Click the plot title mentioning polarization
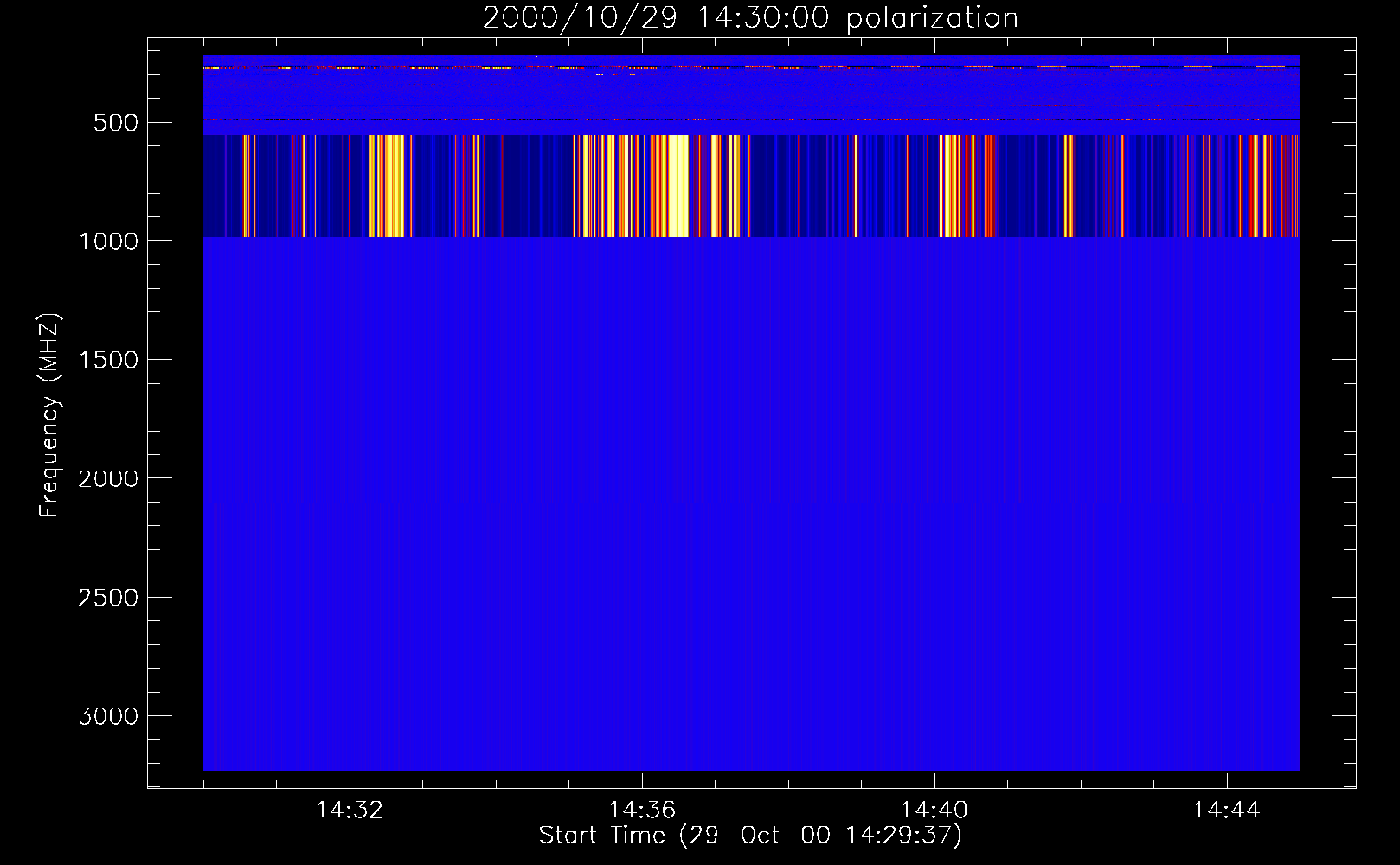 click(x=750, y=18)
